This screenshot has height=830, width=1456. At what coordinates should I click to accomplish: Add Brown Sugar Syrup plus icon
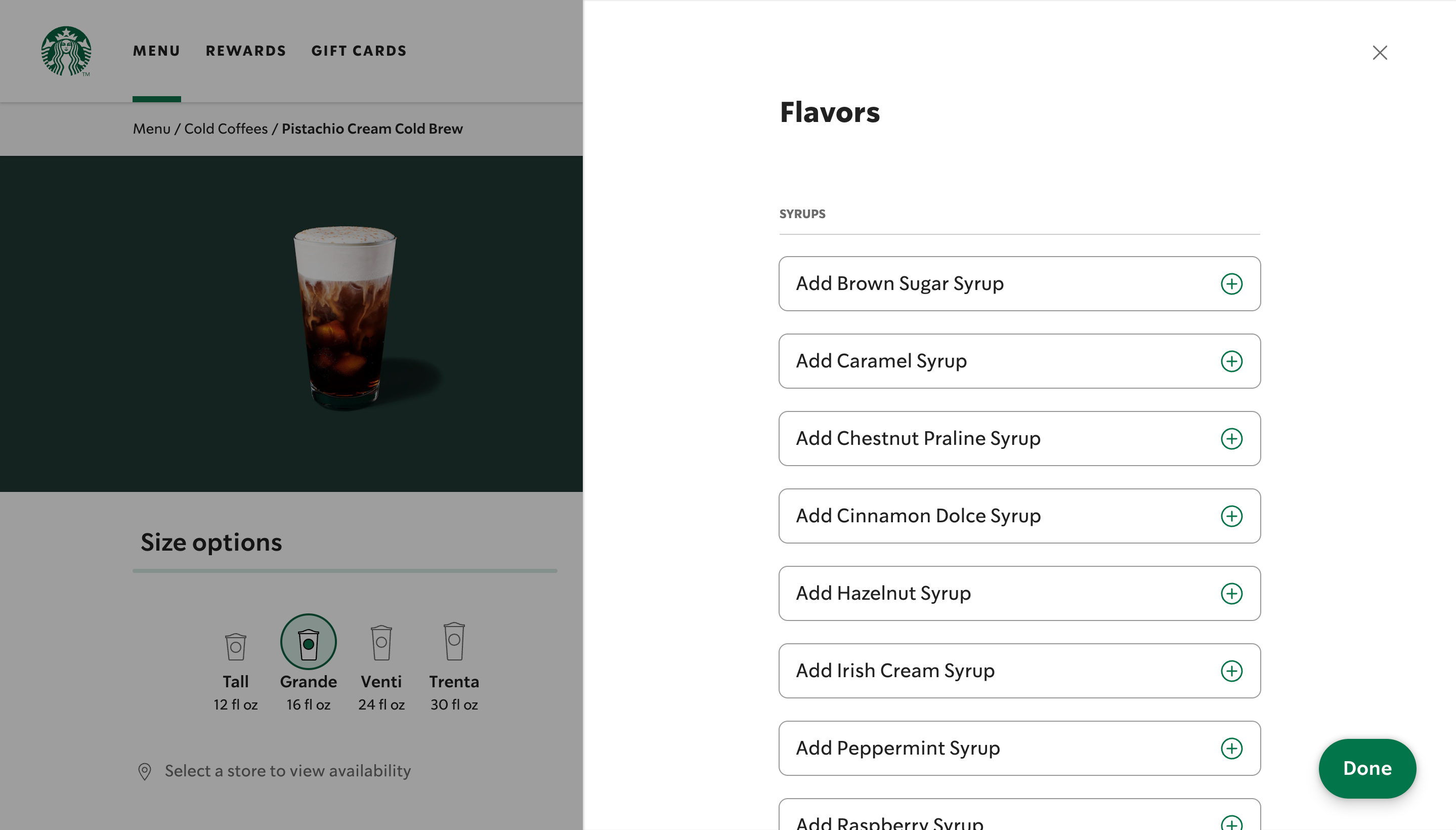point(1231,284)
